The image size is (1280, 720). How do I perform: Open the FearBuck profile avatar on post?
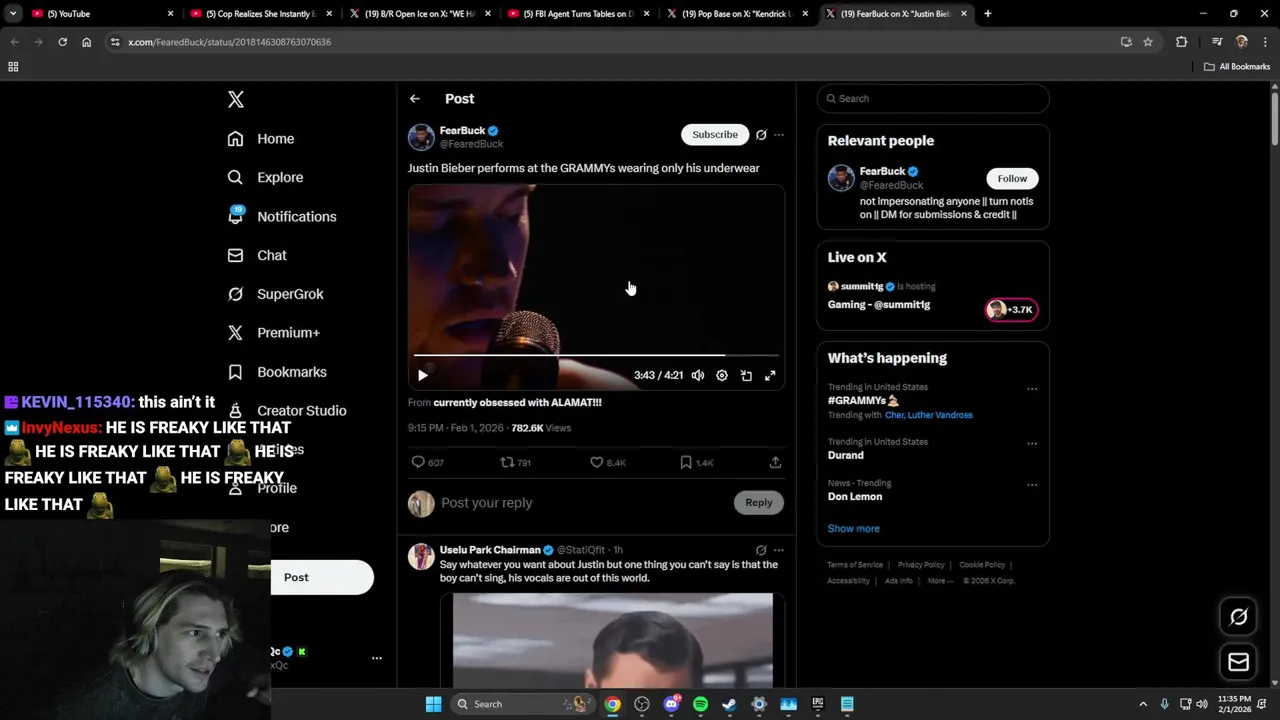421,137
